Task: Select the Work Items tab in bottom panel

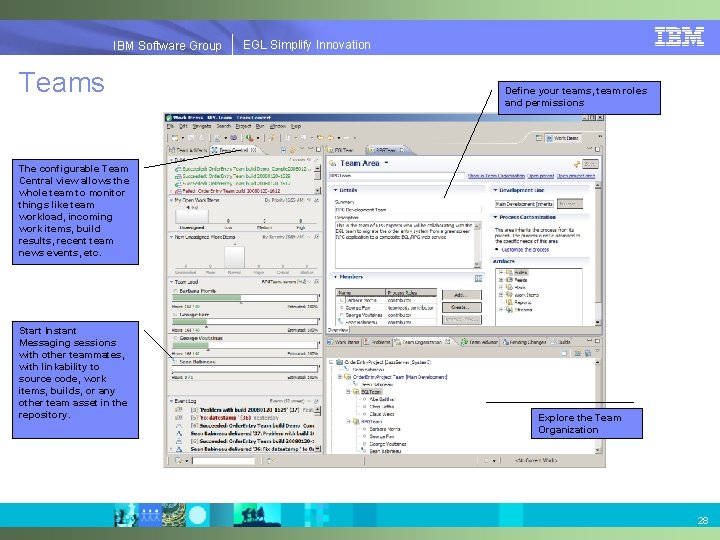Action: pyautogui.click(x=343, y=342)
